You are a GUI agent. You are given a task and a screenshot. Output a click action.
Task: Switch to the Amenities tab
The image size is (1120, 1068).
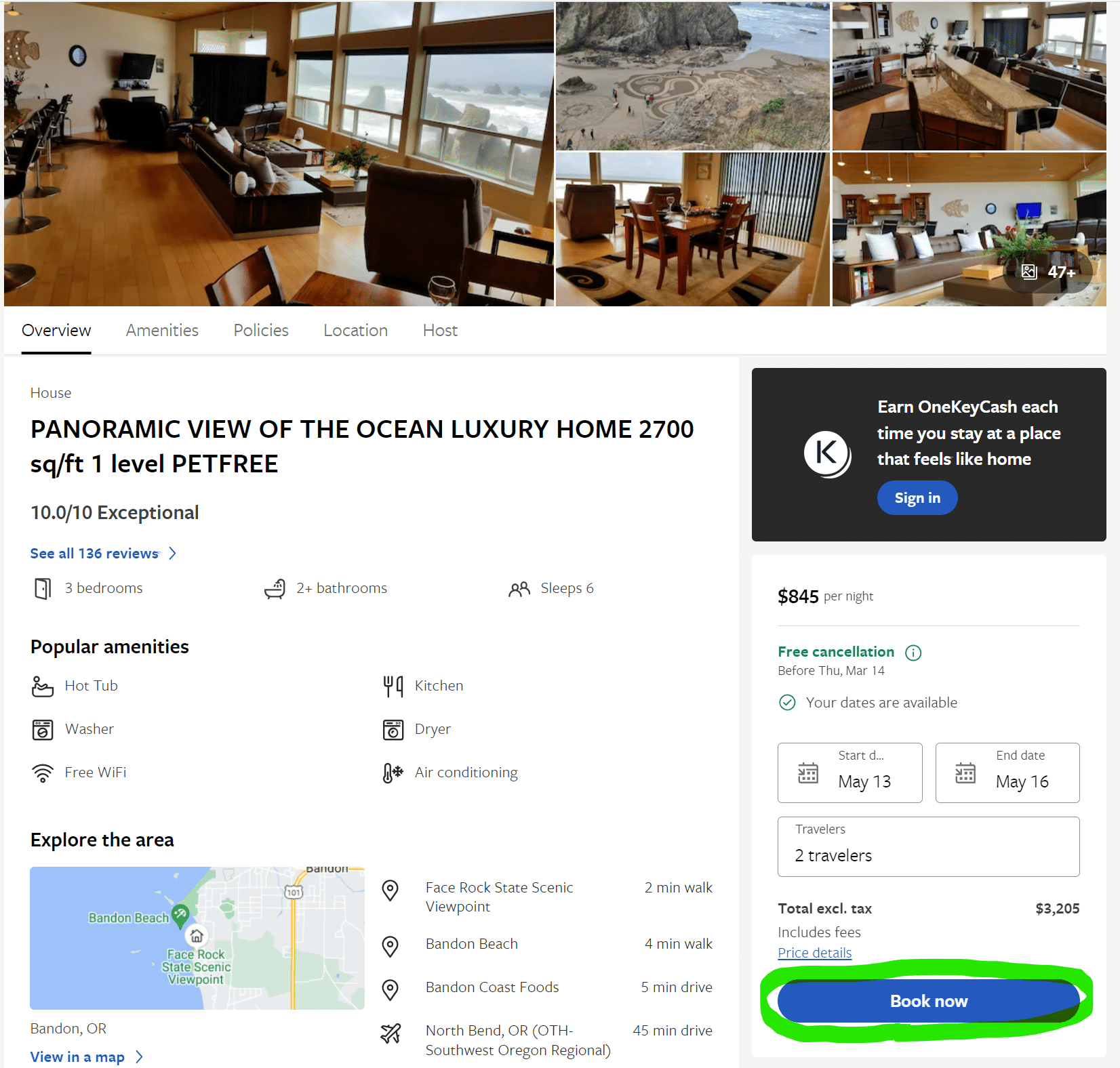pyautogui.click(x=162, y=331)
